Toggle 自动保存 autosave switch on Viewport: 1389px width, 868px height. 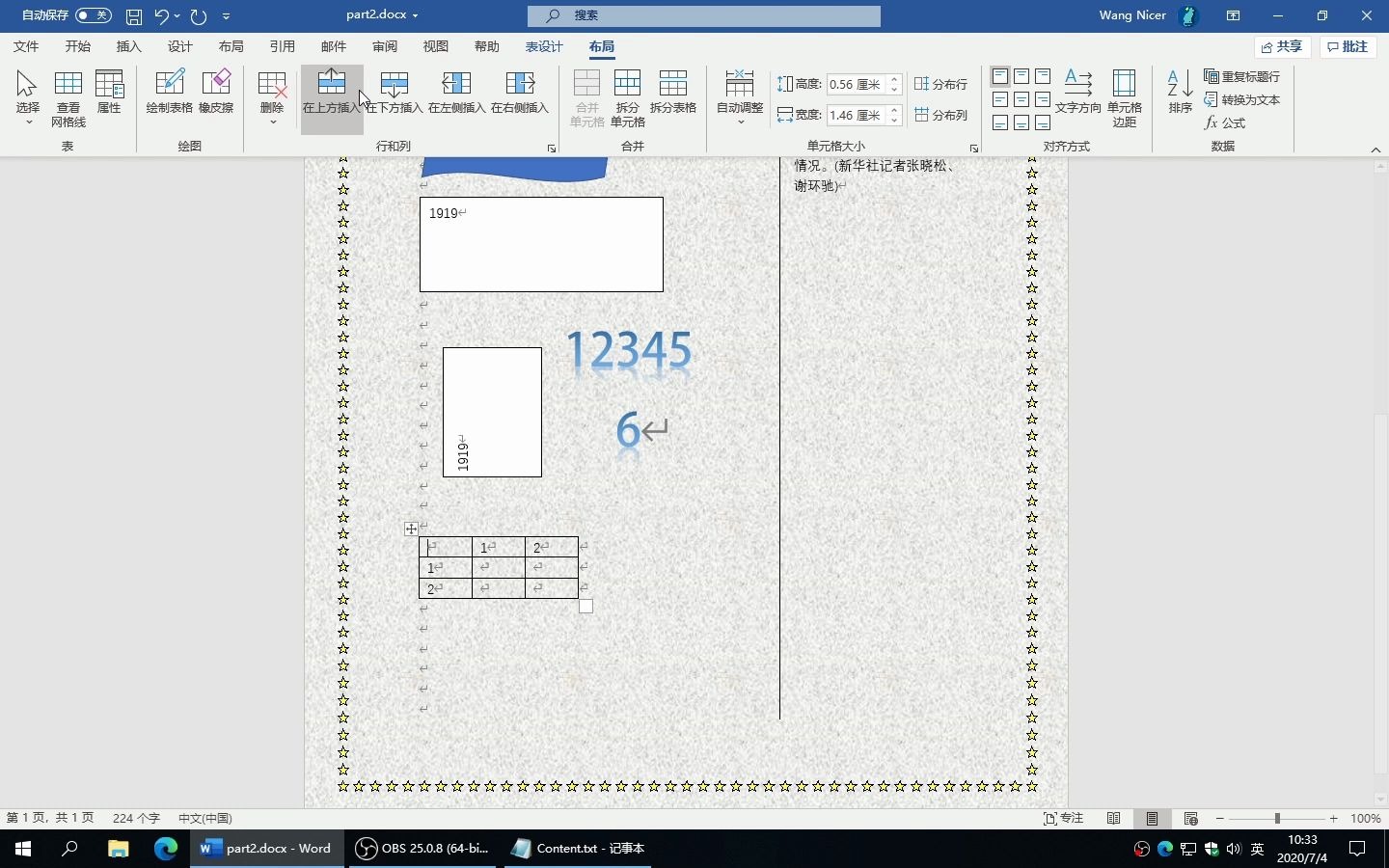click(94, 15)
